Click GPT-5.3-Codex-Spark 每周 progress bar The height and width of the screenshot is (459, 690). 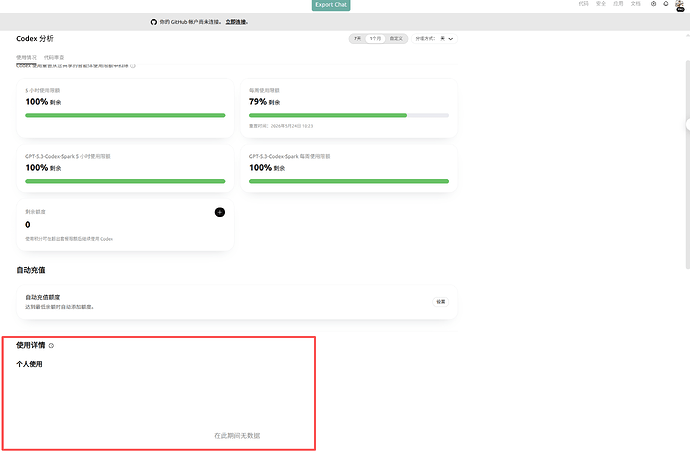coord(349,181)
